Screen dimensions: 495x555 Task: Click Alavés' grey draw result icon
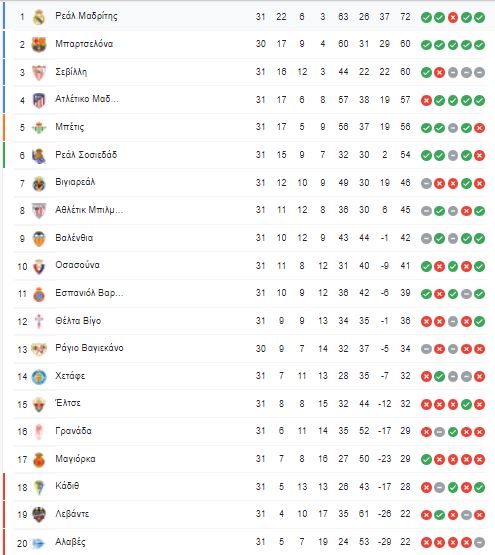(479, 542)
